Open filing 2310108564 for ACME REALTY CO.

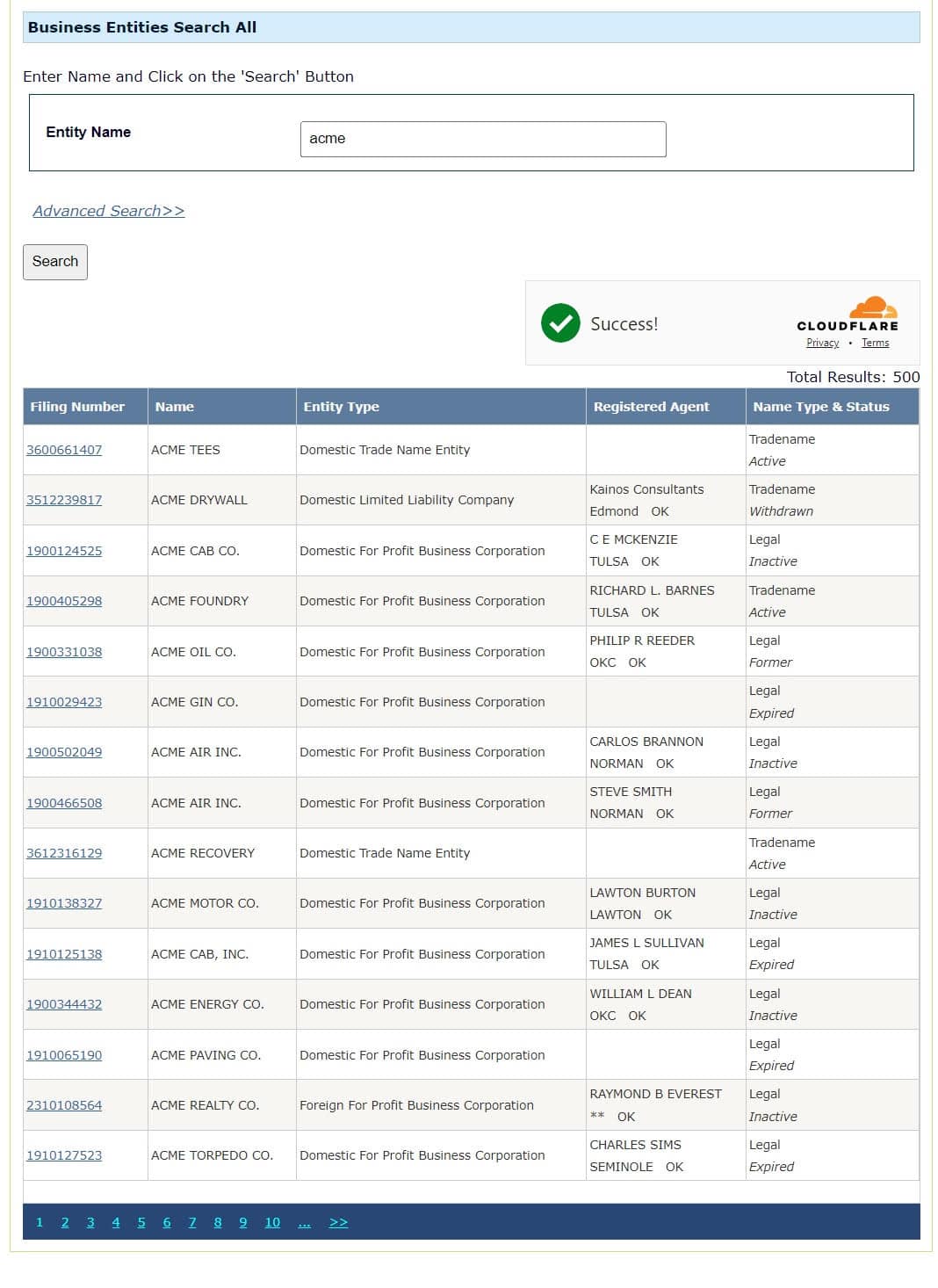pos(64,1104)
